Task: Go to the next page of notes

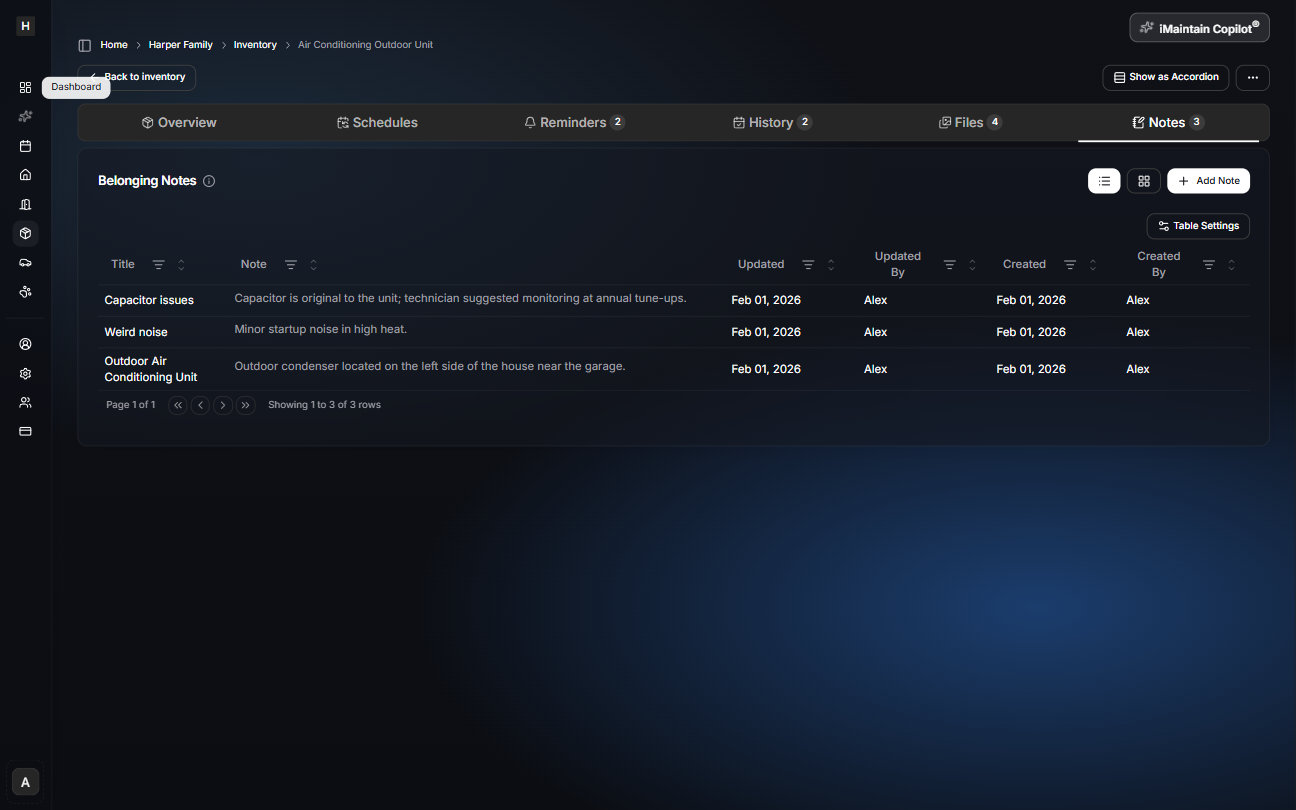Action: (223, 405)
